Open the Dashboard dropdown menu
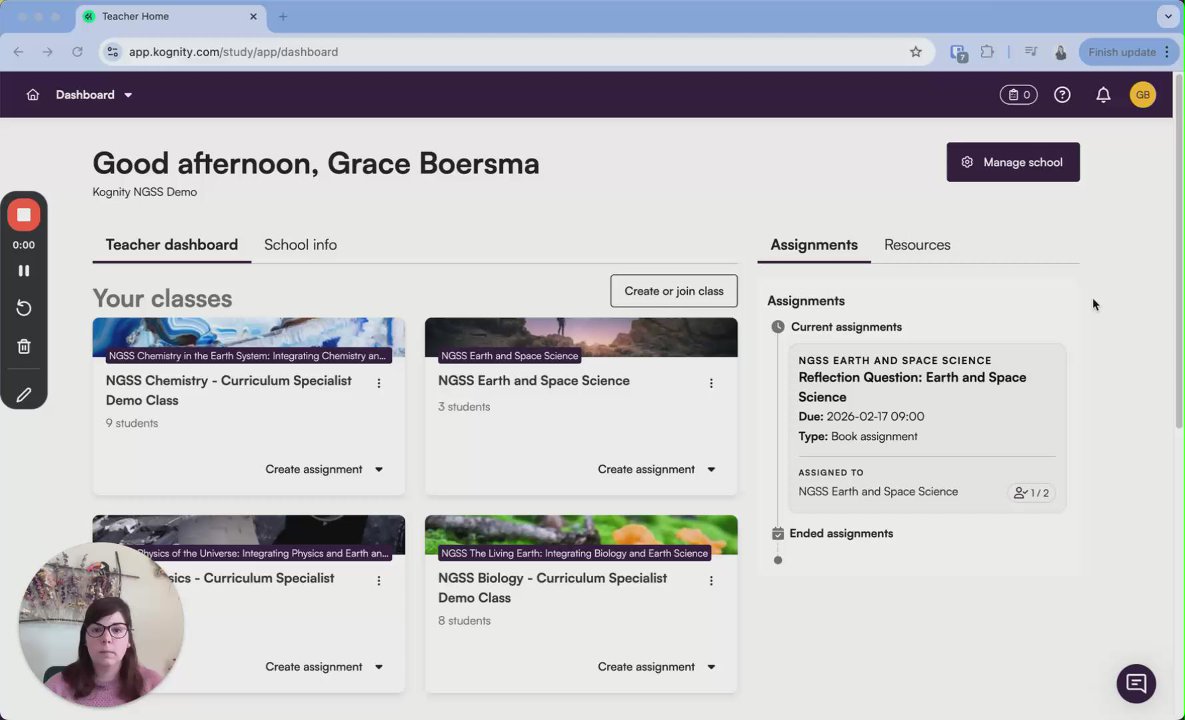 click(94, 95)
